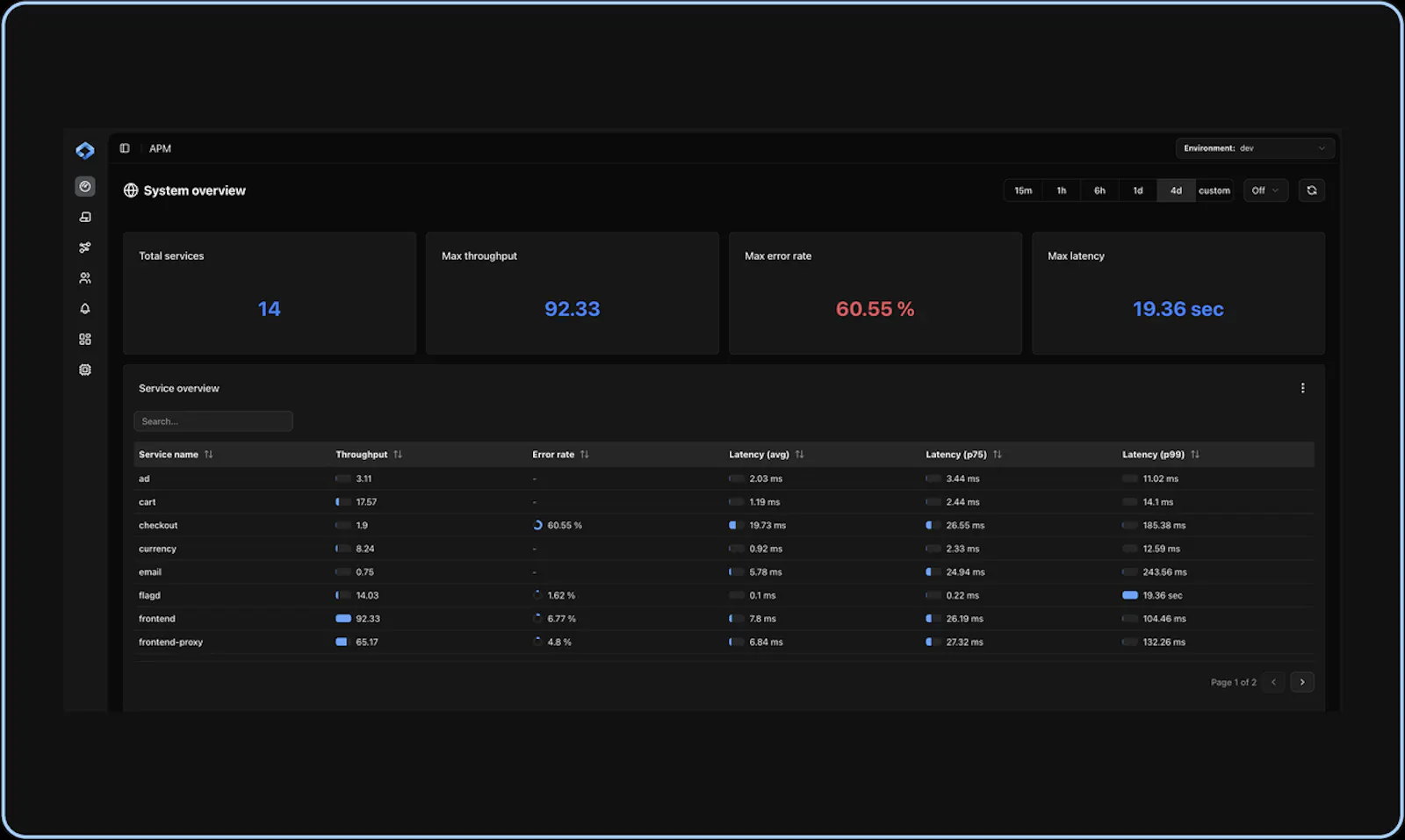Sort by Throughput column arrows
1405x840 pixels.
[x=398, y=455]
